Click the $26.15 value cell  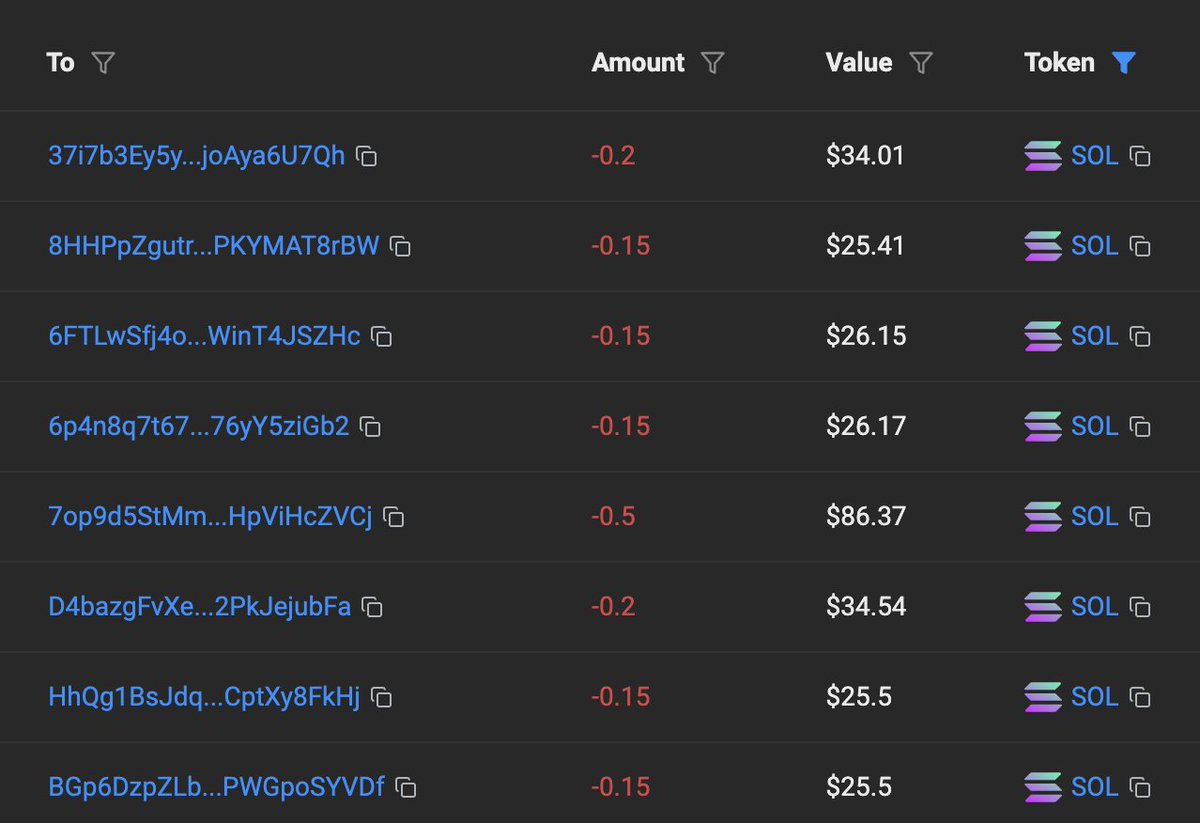(x=866, y=336)
